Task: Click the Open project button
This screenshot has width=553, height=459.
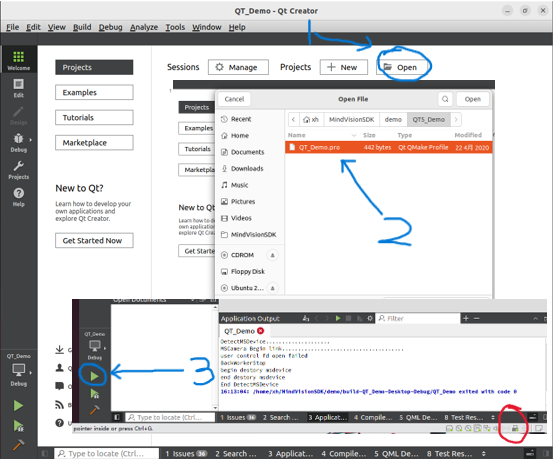Action: tap(400, 67)
